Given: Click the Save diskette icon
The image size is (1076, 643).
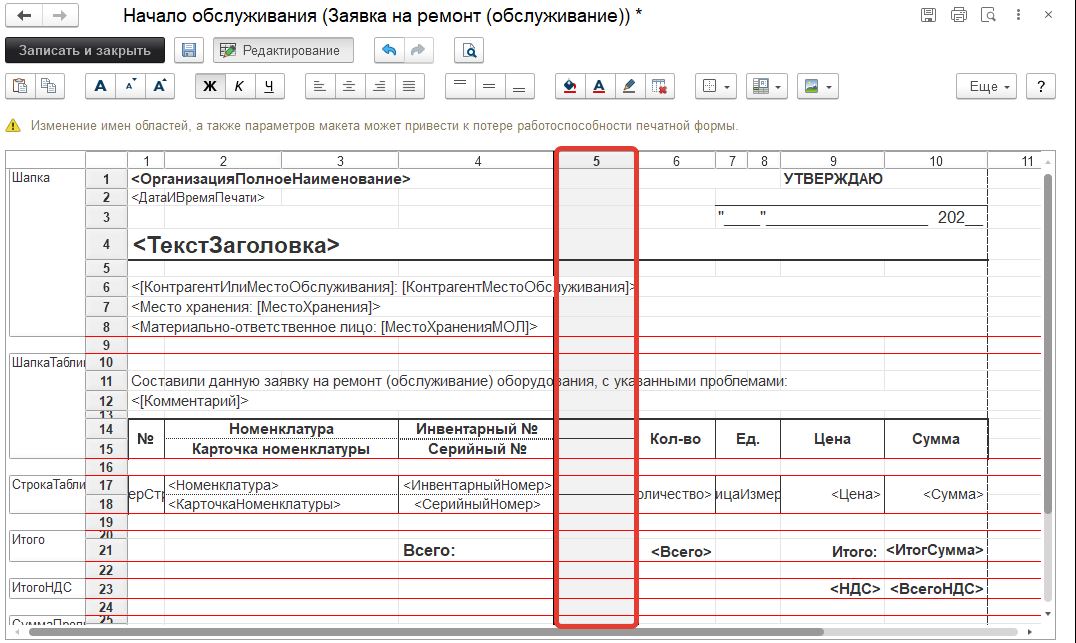Looking at the screenshot, I should click(188, 50).
